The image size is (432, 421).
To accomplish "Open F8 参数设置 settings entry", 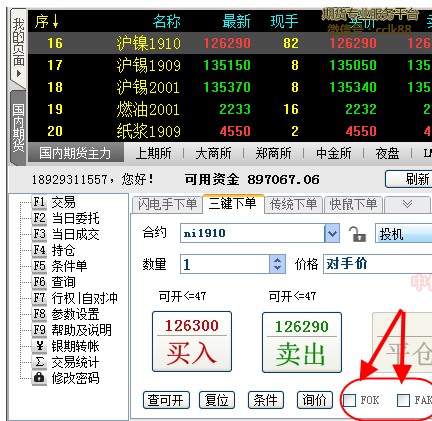I will 66,314.
